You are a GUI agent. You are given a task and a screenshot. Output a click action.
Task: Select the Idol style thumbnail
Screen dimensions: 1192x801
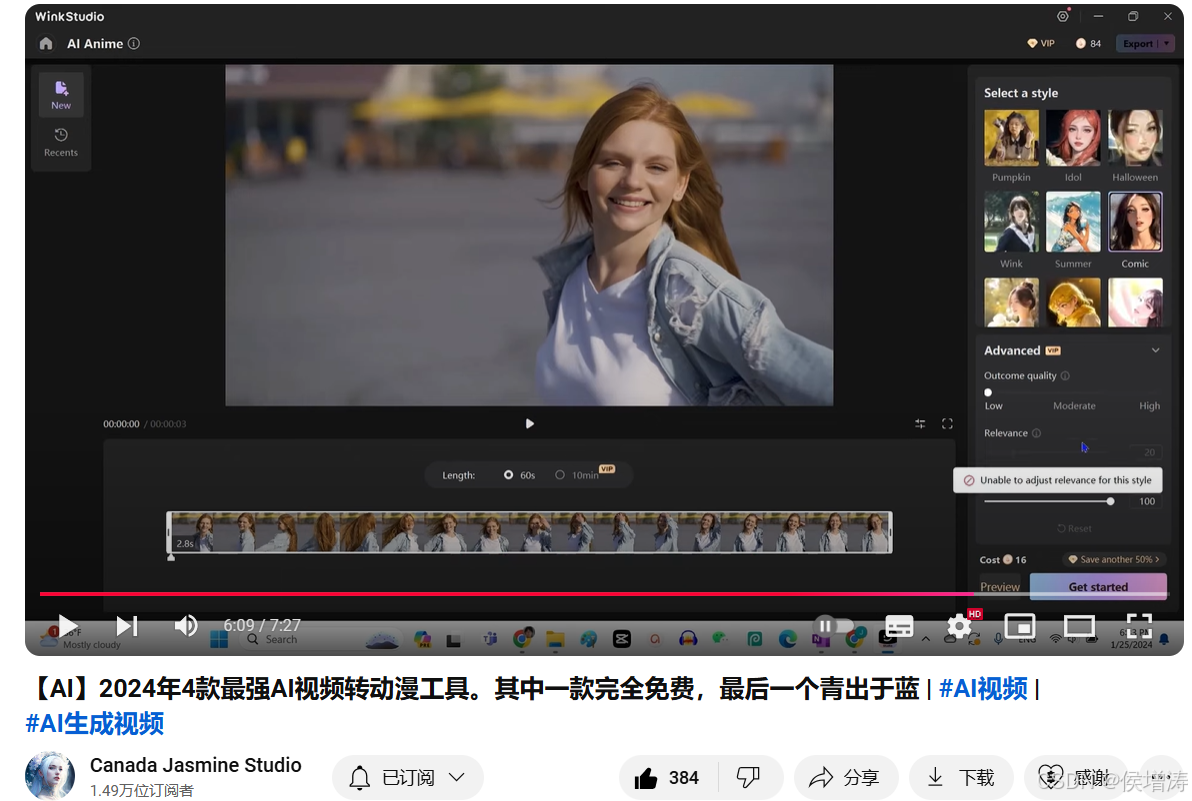click(1073, 138)
